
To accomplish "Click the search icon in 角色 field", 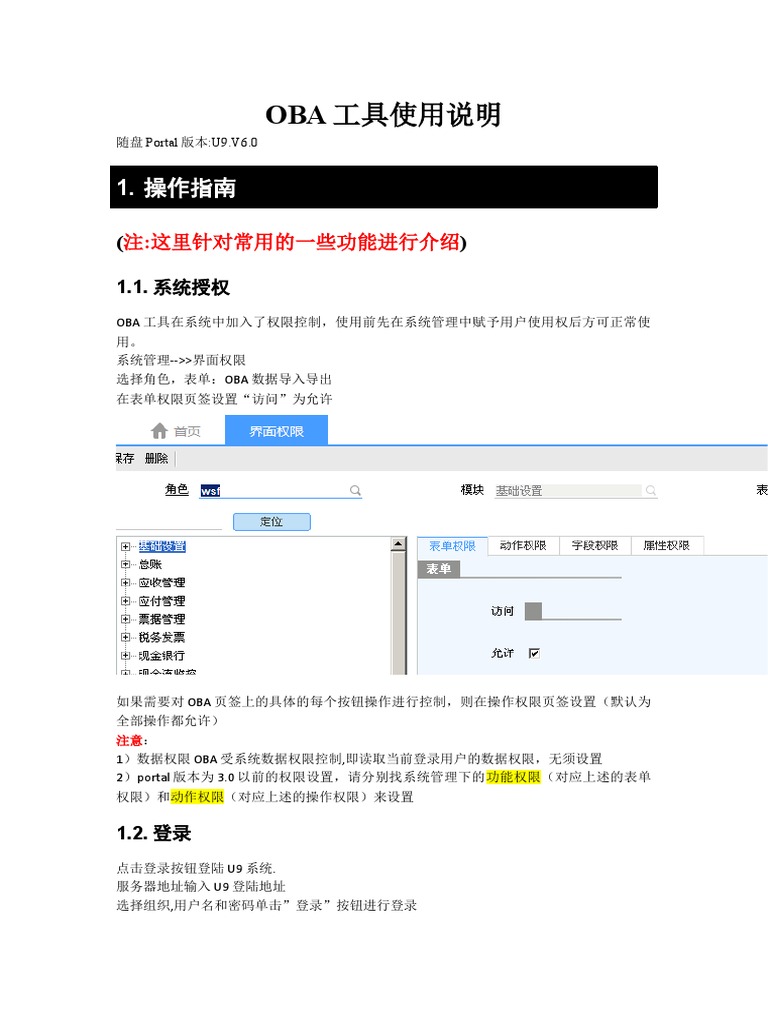I will point(355,490).
